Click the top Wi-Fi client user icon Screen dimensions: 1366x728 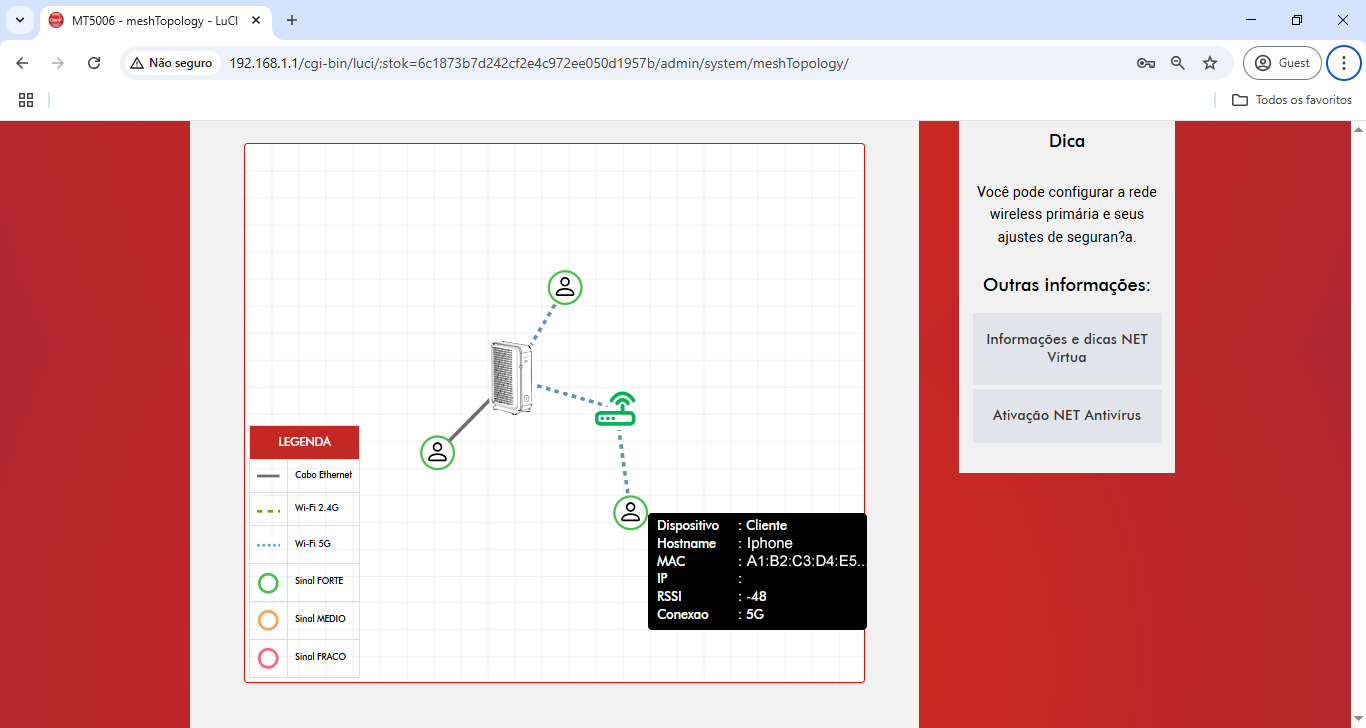[x=565, y=287]
